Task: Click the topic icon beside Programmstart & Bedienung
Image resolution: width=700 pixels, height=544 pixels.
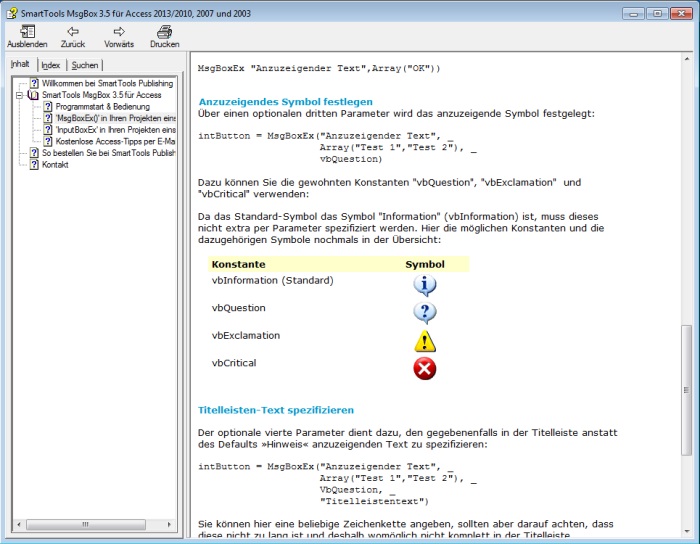Action: coord(48,106)
